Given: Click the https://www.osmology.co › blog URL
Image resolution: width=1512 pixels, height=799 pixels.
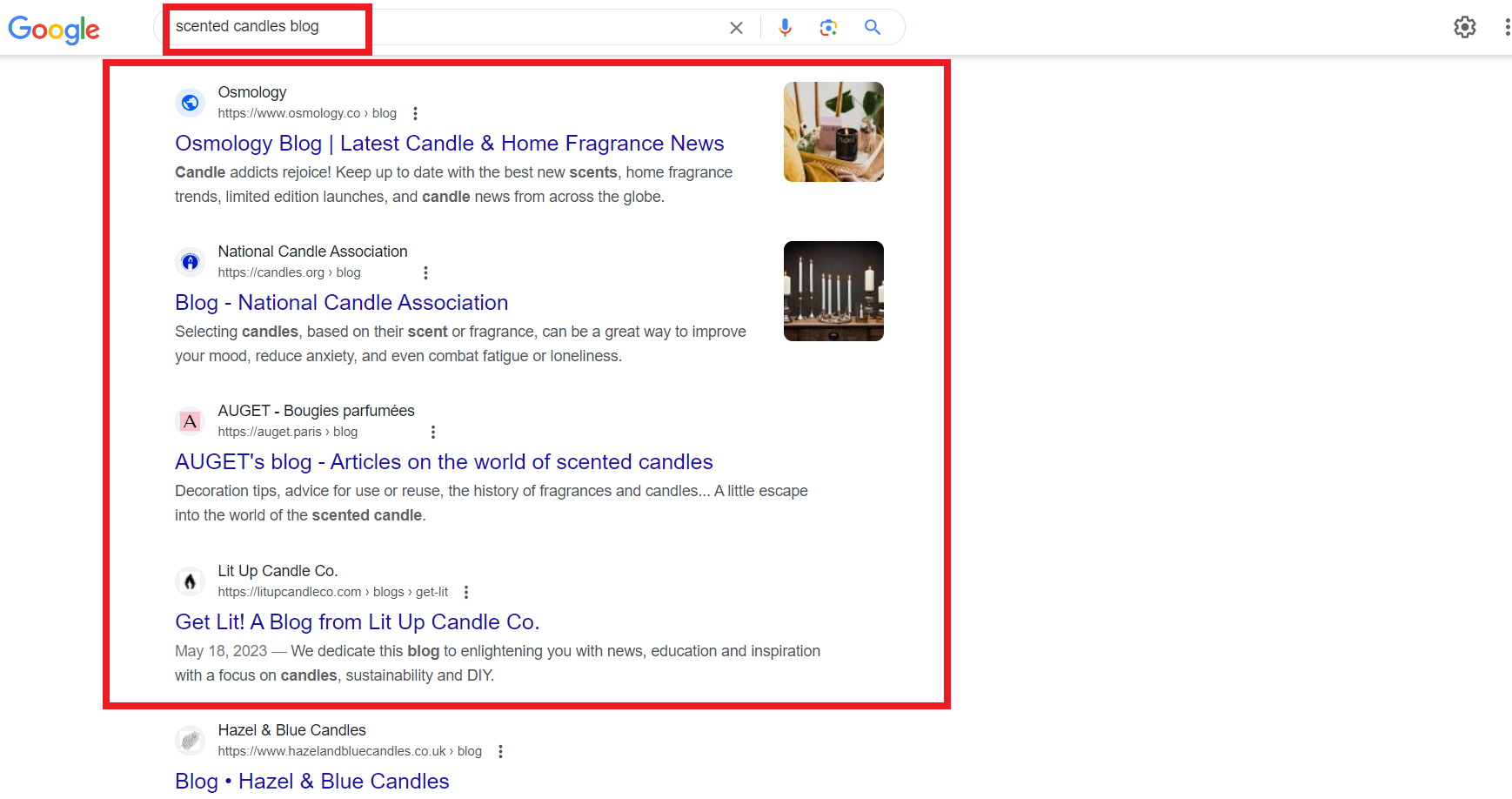Looking at the screenshot, I should (x=307, y=113).
